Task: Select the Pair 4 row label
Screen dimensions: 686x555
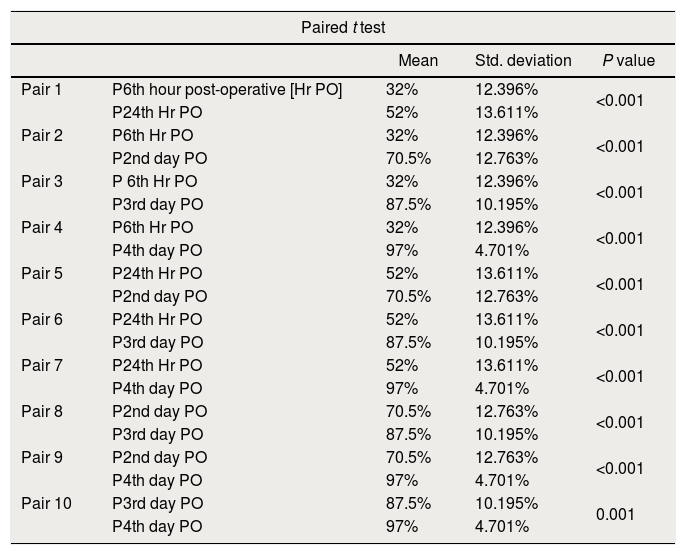Action: (42, 228)
